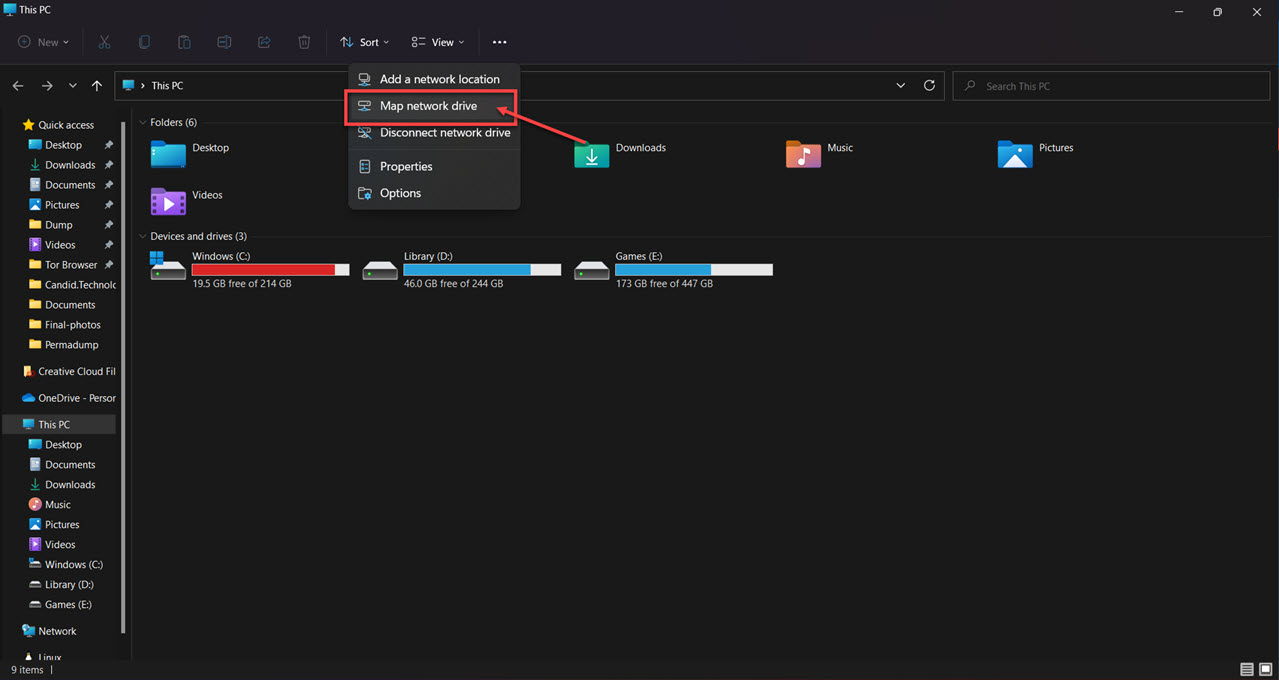Open the View dropdown
Image resolution: width=1279 pixels, height=680 pixels.
click(437, 42)
